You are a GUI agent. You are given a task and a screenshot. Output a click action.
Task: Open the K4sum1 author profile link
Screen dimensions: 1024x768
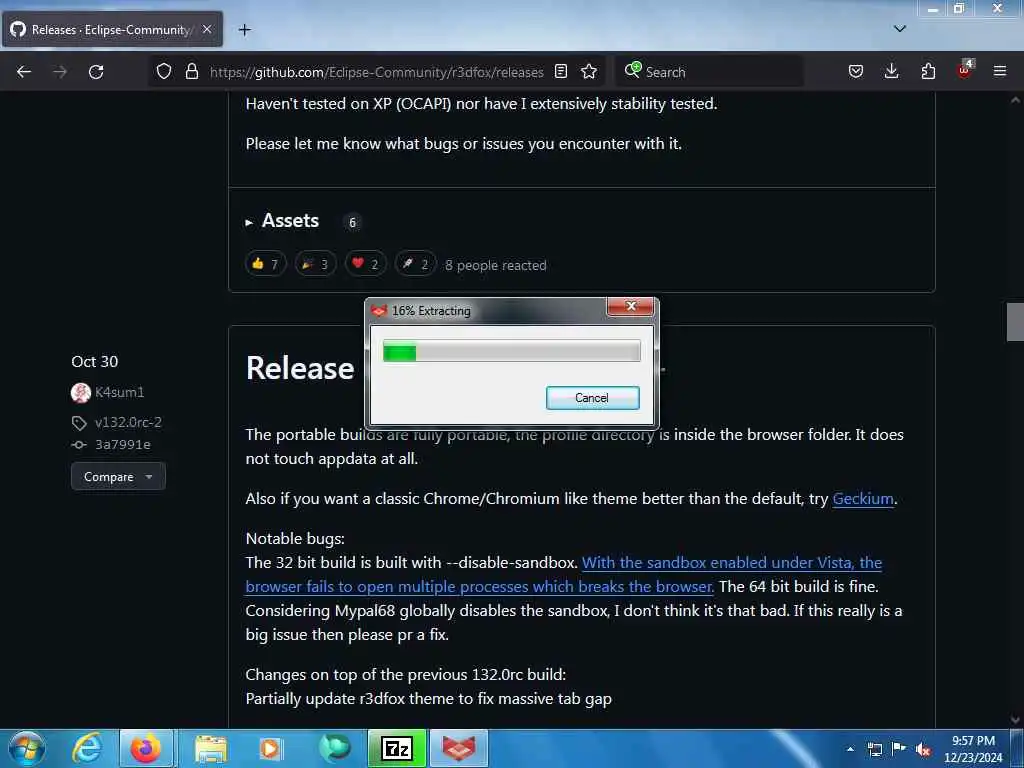coord(120,392)
